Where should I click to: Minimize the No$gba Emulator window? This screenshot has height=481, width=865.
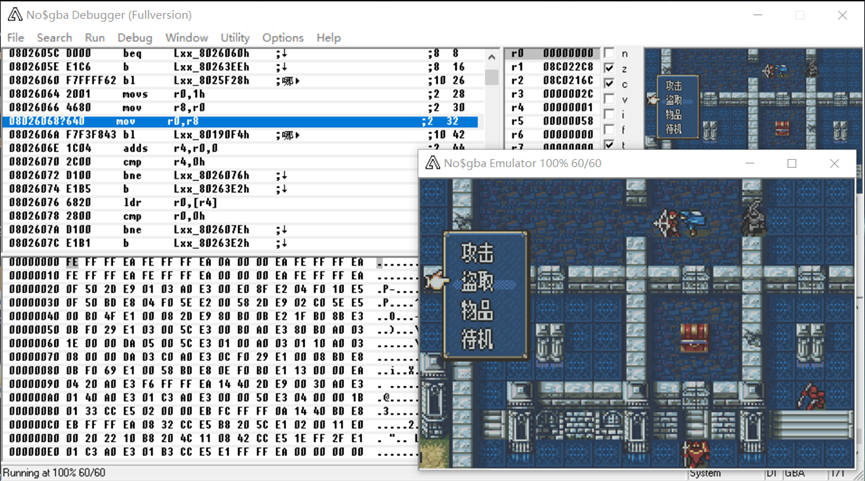tap(749, 163)
